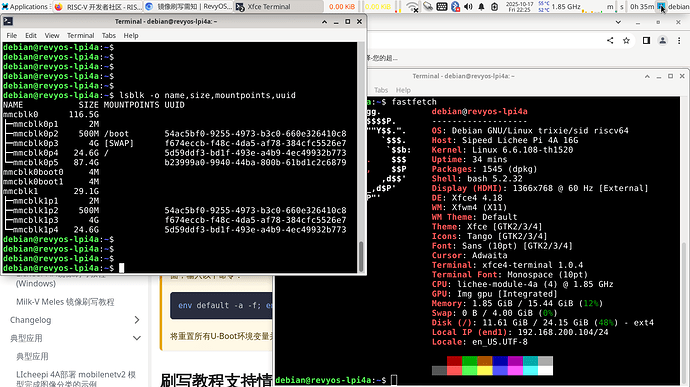Click the removable drive tray icon
This screenshot has width=690, height=387.
pos(428,7)
